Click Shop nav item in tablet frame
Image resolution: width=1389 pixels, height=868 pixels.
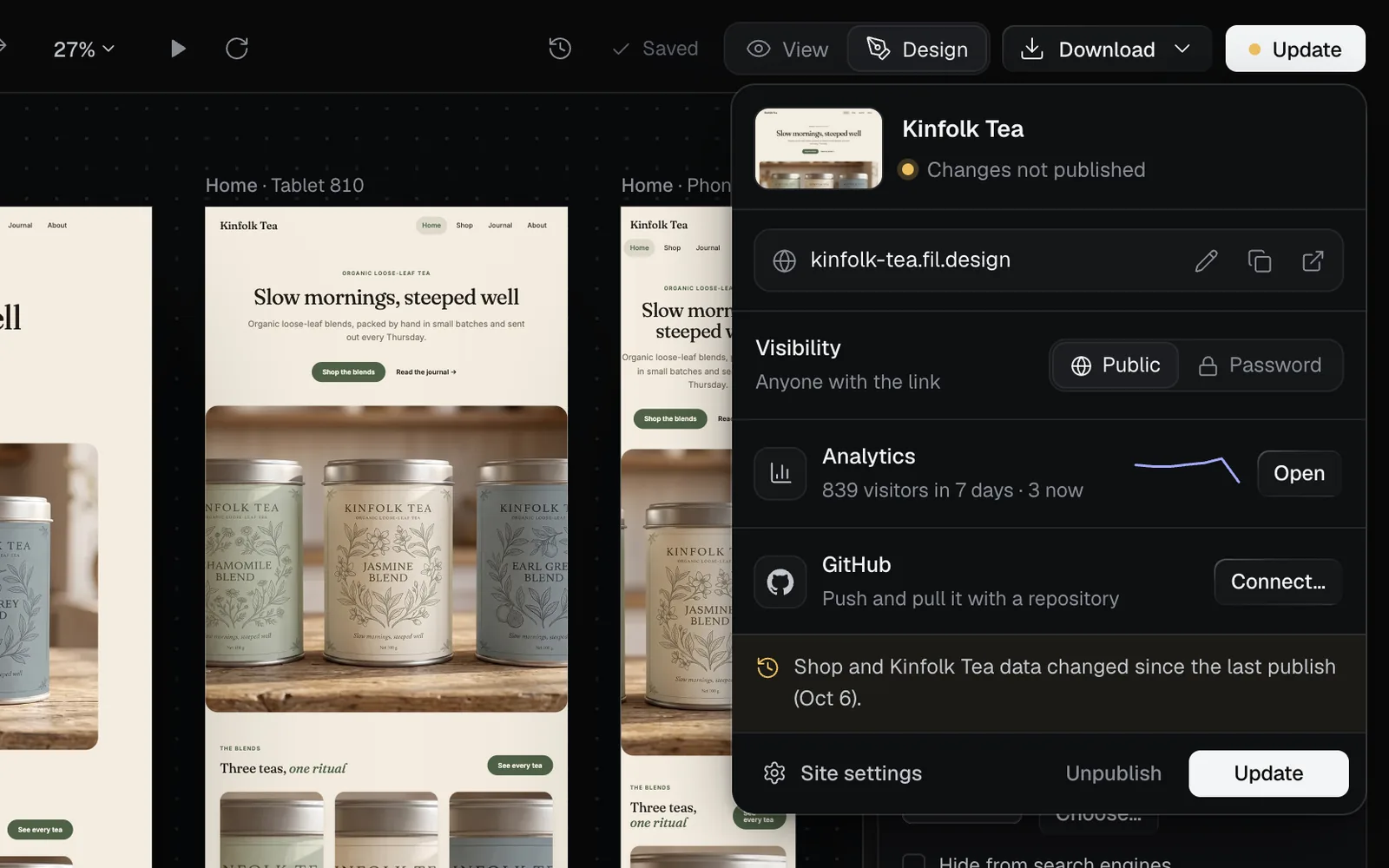464,226
